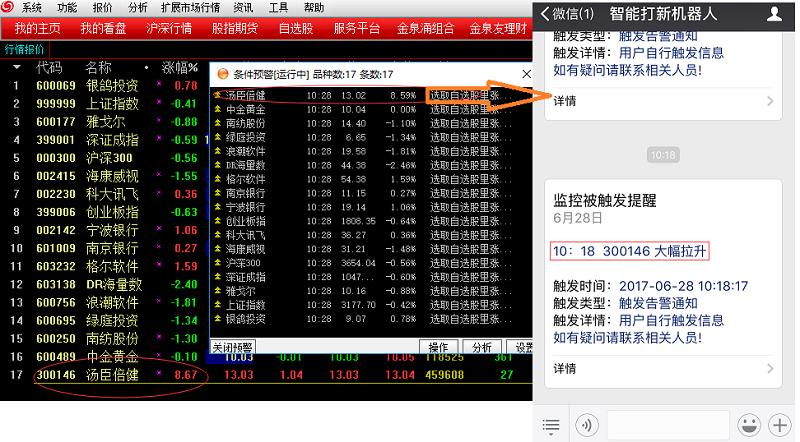Switch to 服务平台 tab
Image resolution: width=800 pixels, height=442 pixels.
click(x=357, y=29)
